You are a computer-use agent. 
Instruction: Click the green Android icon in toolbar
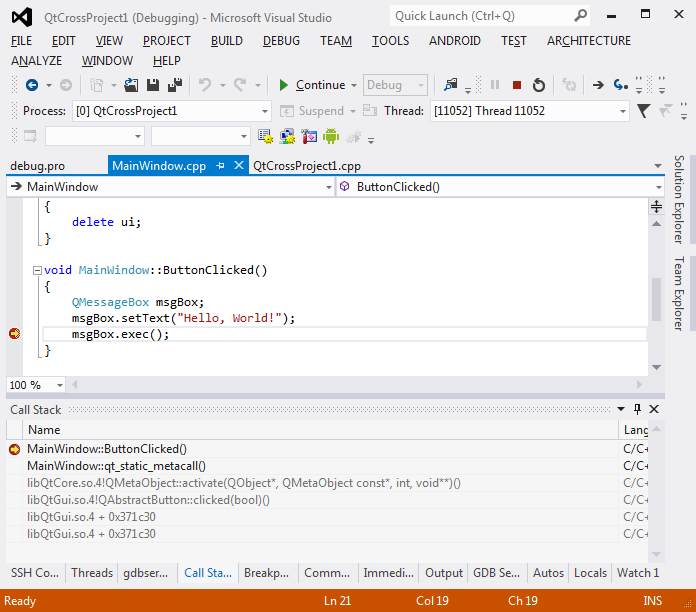[331, 136]
